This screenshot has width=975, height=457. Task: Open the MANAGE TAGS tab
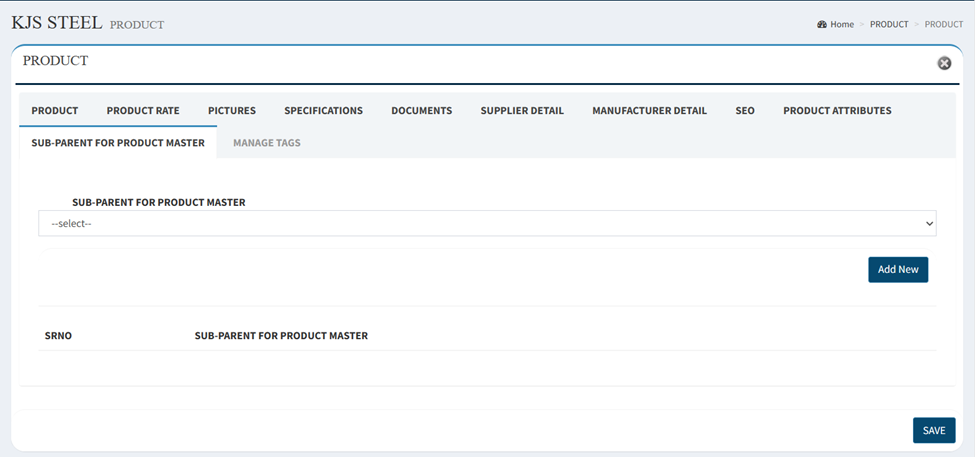(267, 142)
